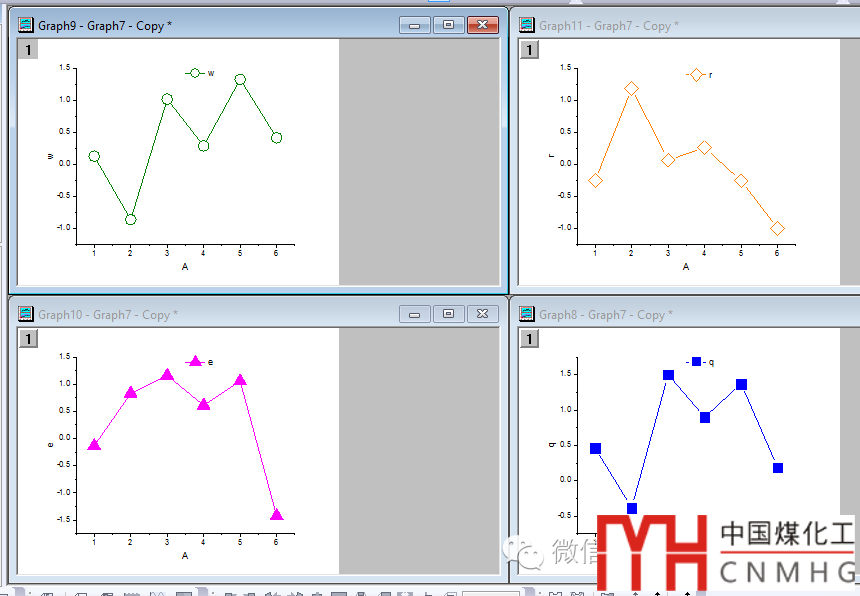Click the magenta triangle point at A=6
Viewport: 860px width, 596px height.
click(x=276, y=514)
